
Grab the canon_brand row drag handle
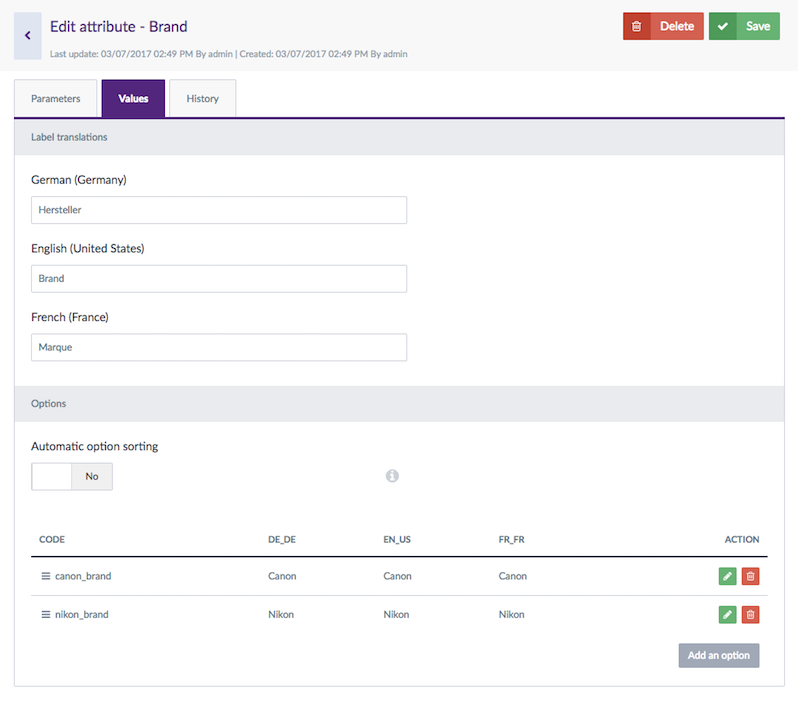pos(45,576)
